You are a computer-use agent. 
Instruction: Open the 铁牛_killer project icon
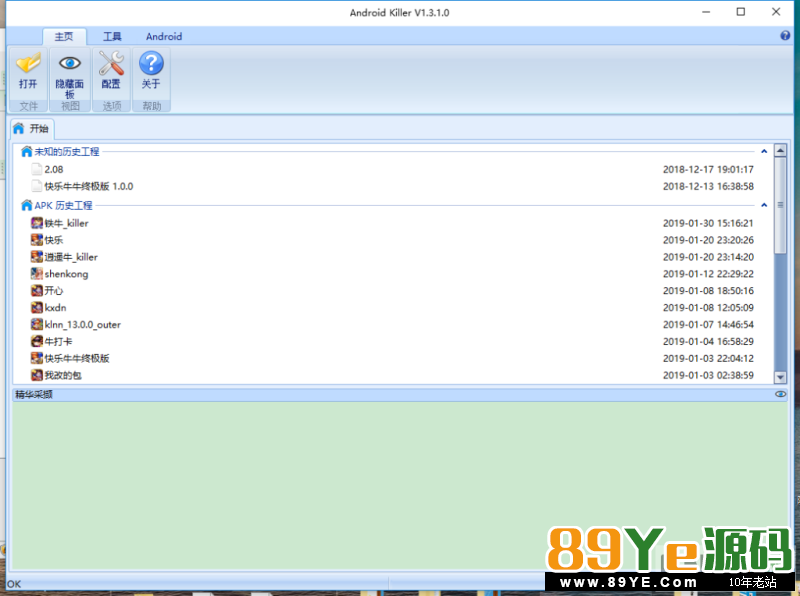(37, 223)
